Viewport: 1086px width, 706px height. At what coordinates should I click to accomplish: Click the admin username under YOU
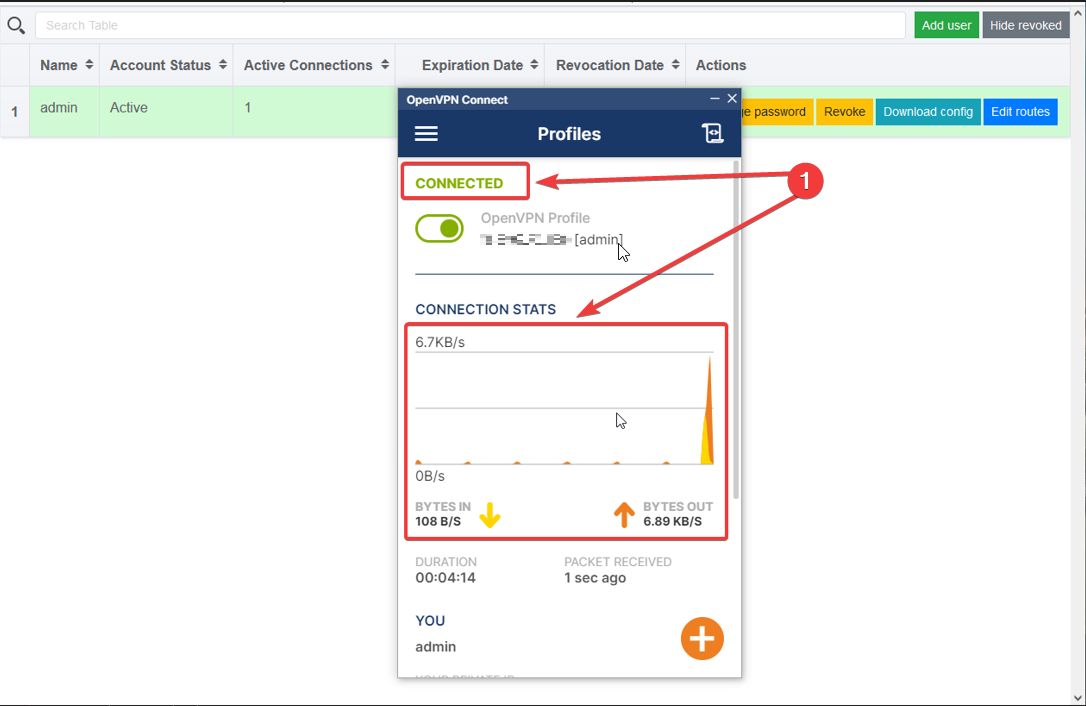click(436, 646)
